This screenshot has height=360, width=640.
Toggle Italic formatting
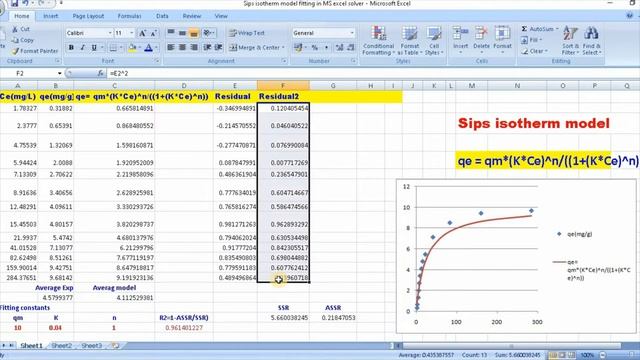(x=82, y=48)
